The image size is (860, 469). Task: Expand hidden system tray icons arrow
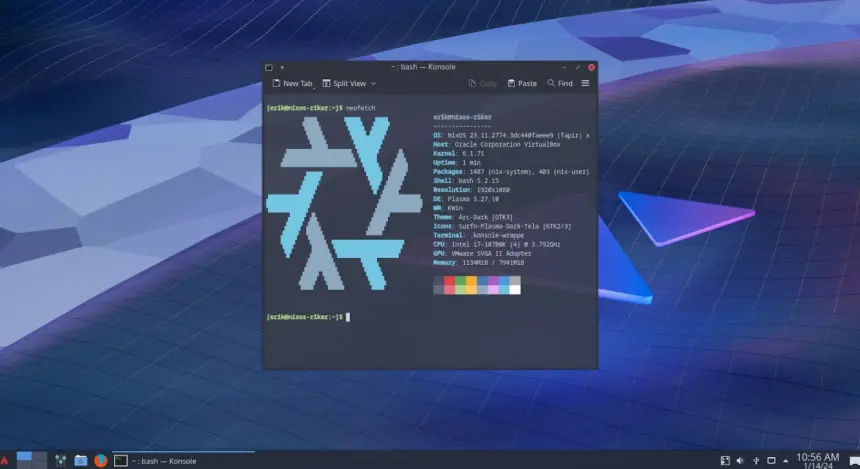point(785,461)
